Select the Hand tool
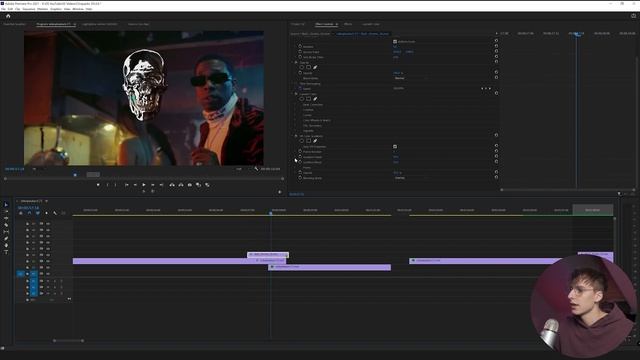The width and height of the screenshot is (640, 360). tap(6, 245)
